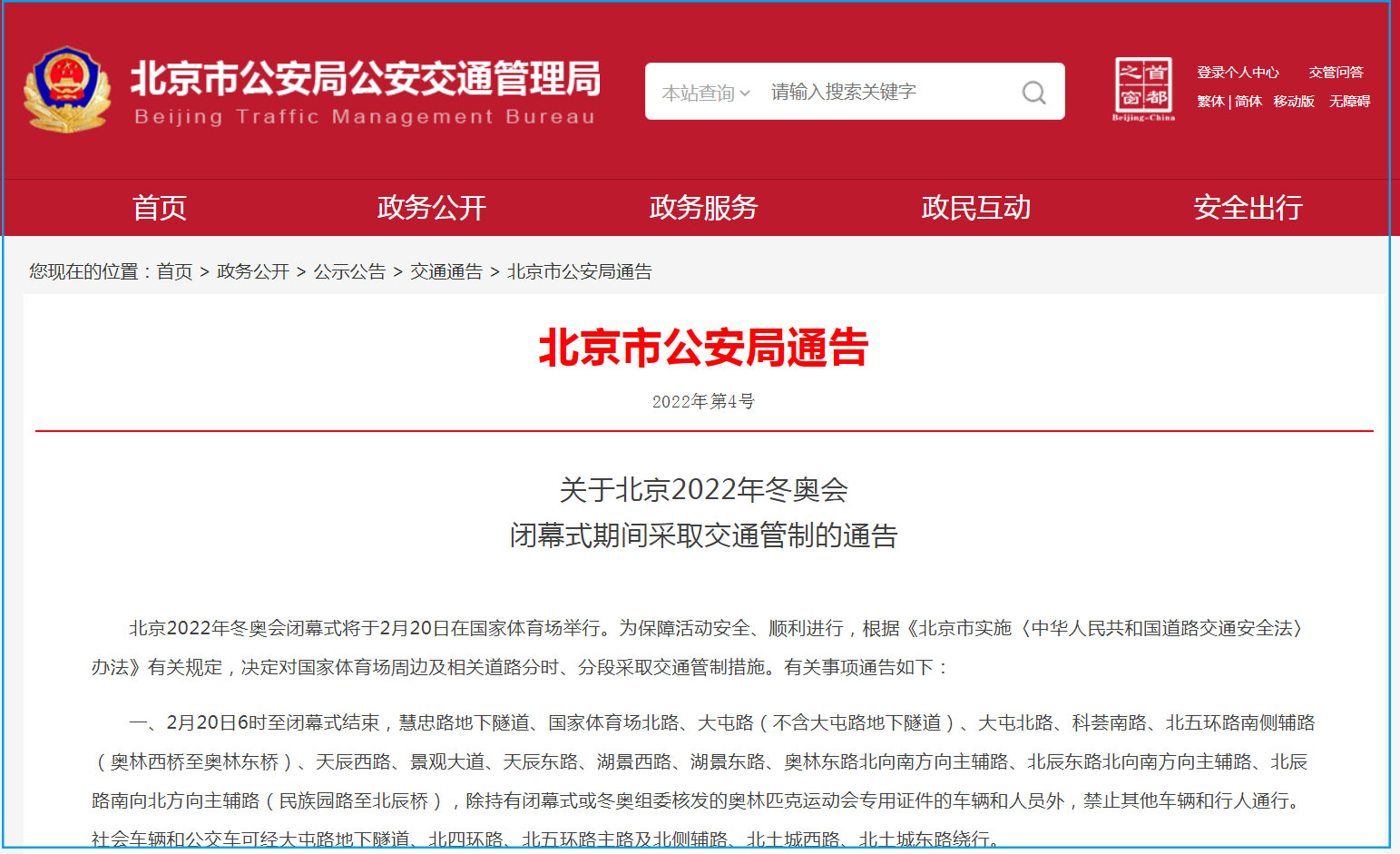Viewport: 1400px width, 854px height.
Task: Open the Beijing-China capital window logo
Action: click(x=1143, y=89)
